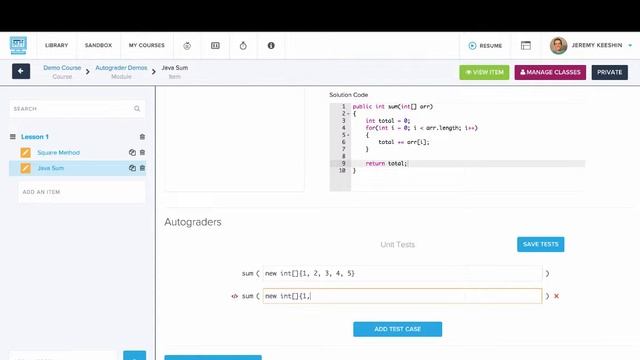Open the Demo Course breadcrumb link
The image size is (640, 360).
click(62, 68)
